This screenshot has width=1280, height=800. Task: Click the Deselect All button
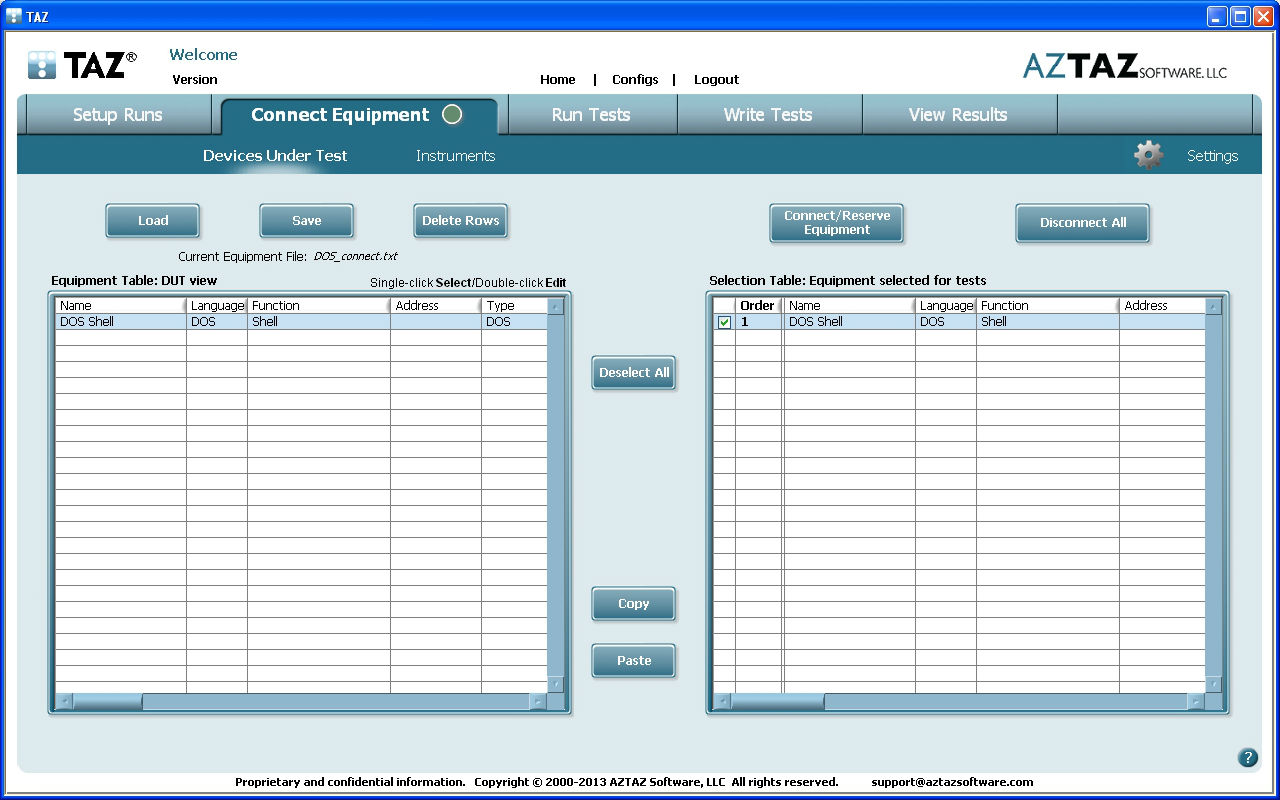coord(634,373)
